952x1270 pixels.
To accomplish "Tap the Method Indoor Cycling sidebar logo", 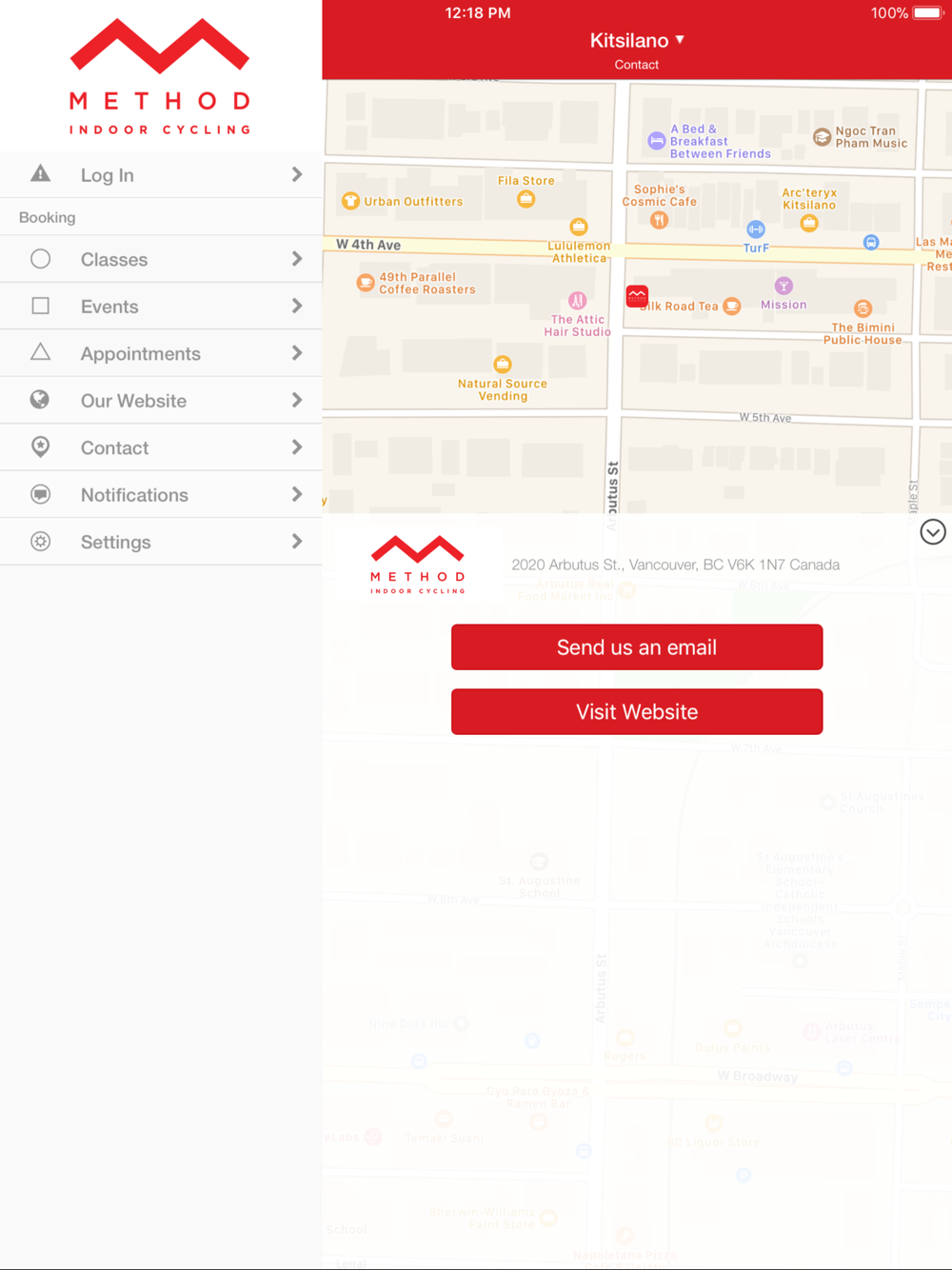I will [x=160, y=76].
